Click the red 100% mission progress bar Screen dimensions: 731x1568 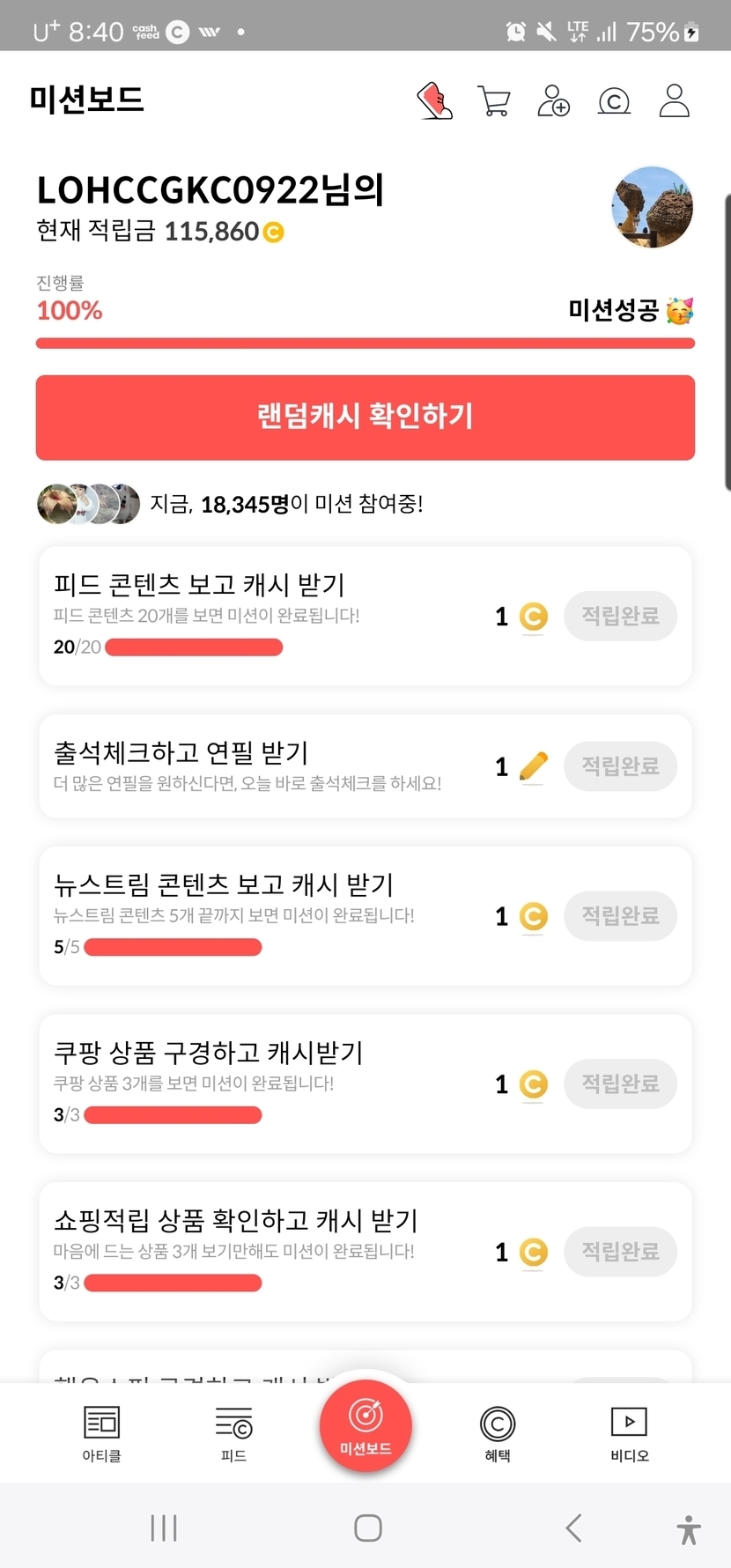click(365, 344)
